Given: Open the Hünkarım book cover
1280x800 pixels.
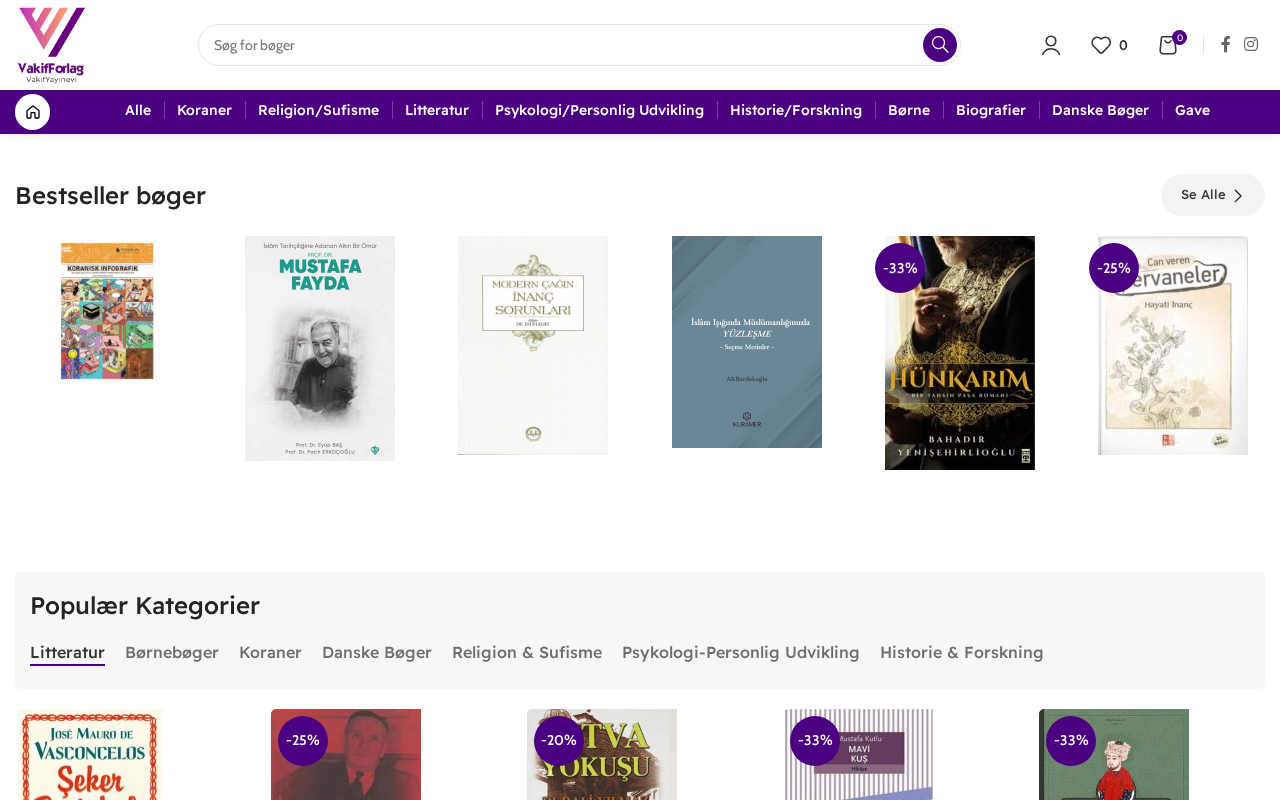Looking at the screenshot, I should tap(960, 353).
